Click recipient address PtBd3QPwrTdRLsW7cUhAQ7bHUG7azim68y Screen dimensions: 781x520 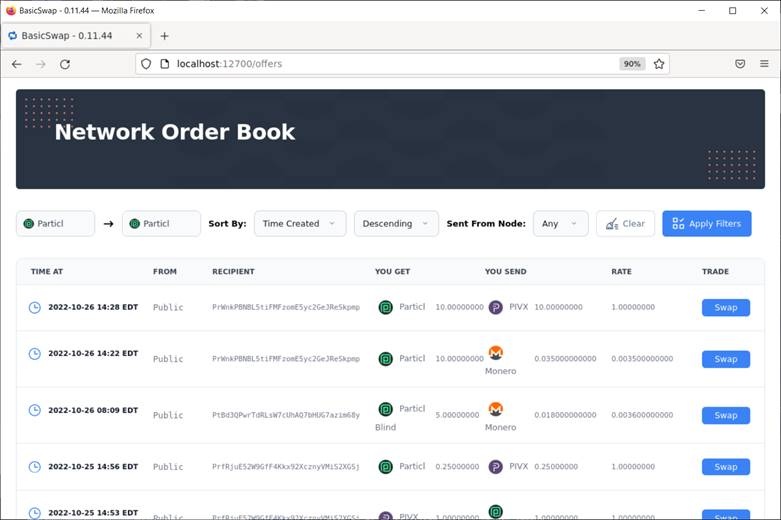coord(286,415)
